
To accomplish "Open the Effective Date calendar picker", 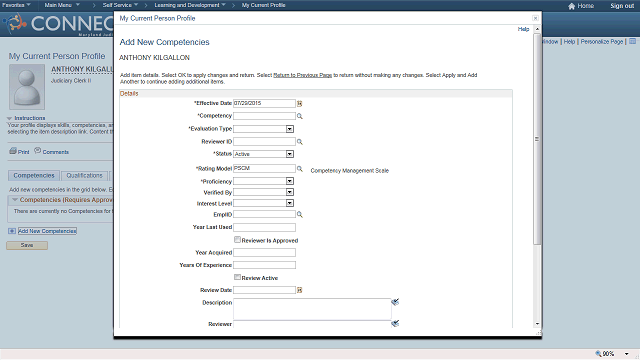I will coord(299,104).
